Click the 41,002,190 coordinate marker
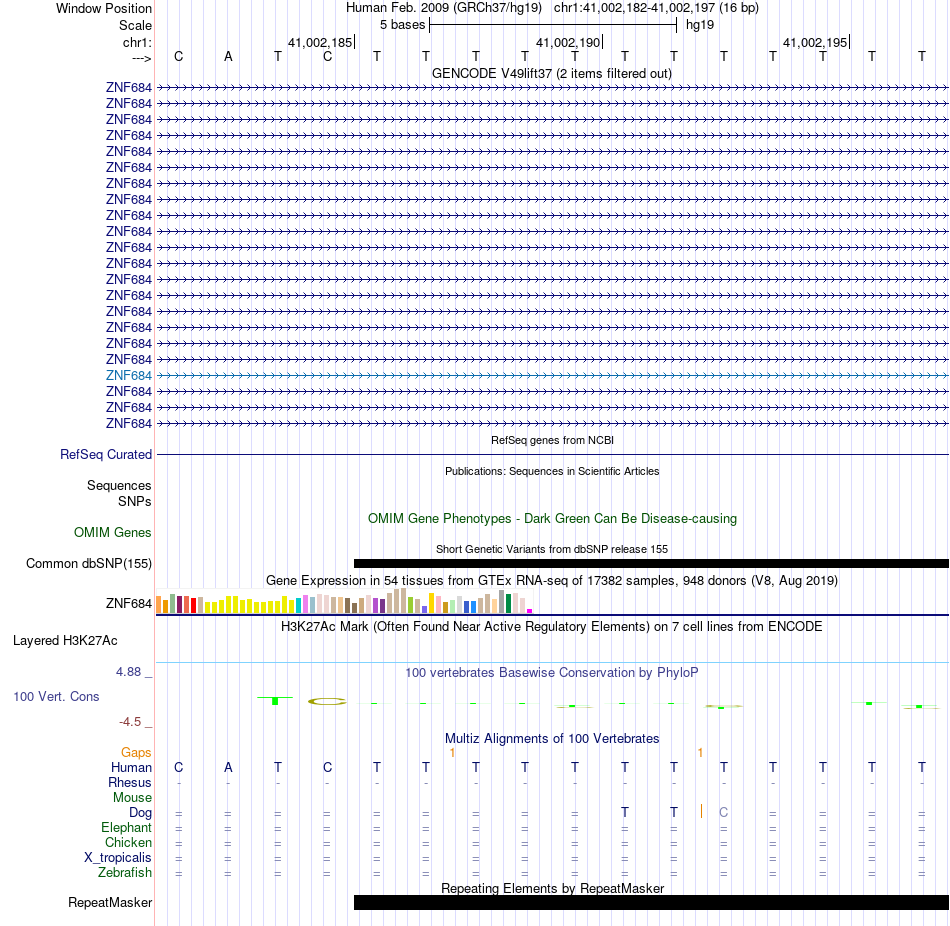The width and height of the screenshot is (950, 926). point(568,42)
